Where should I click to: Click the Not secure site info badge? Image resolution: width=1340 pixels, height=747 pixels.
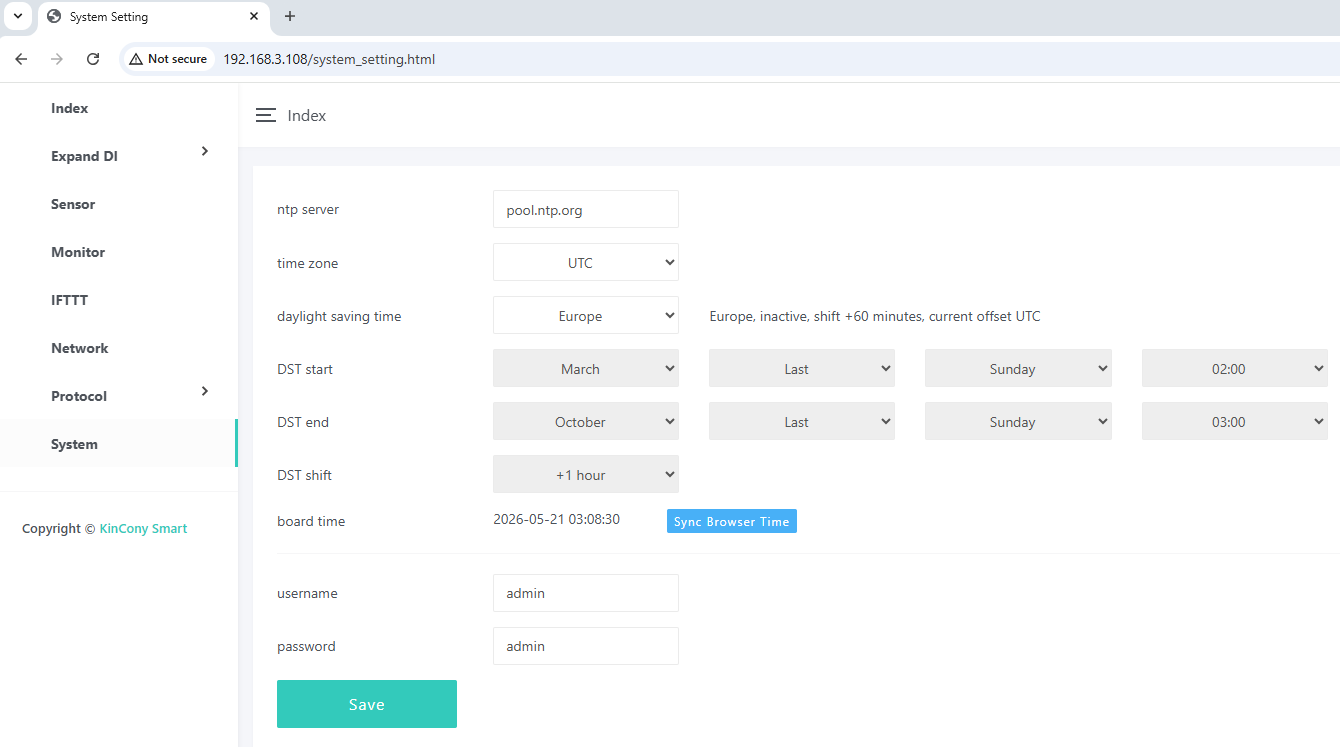(x=168, y=59)
